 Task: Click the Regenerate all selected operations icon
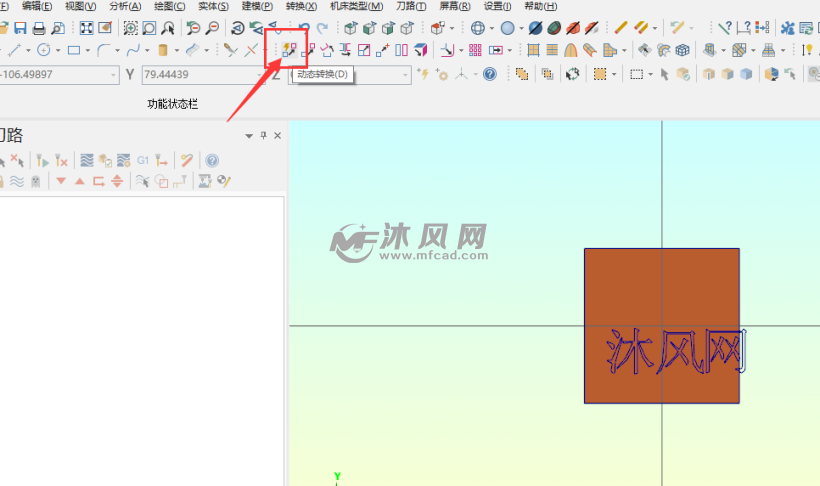43,161
